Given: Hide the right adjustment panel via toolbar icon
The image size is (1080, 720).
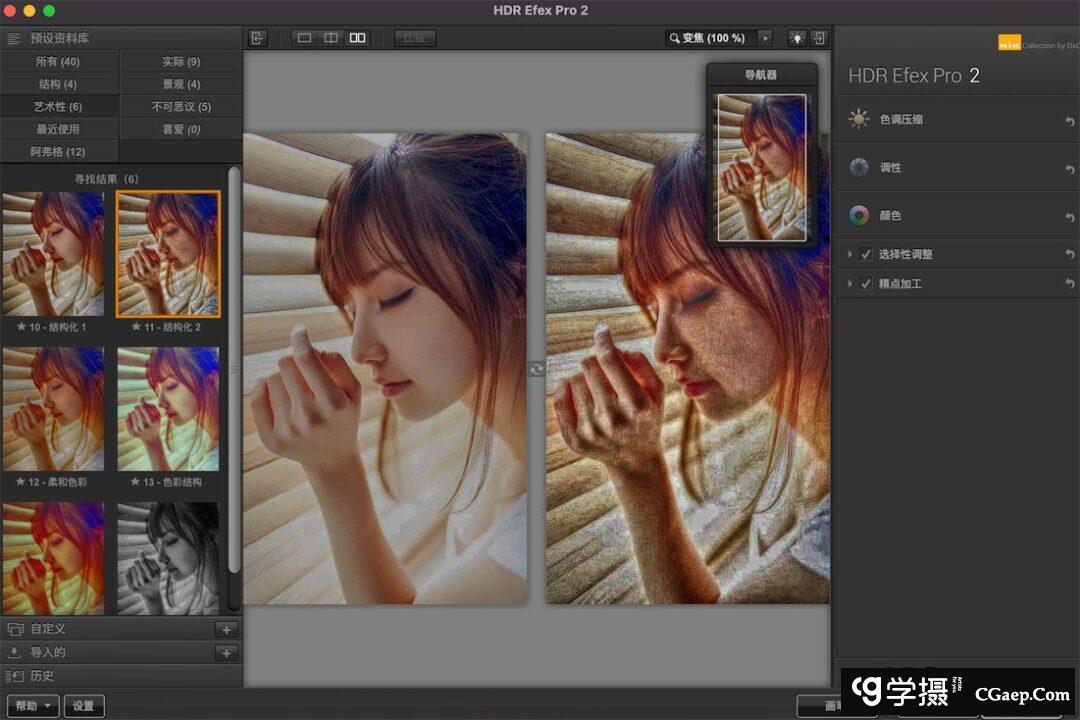Looking at the screenshot, I should [x=819, y=38].
